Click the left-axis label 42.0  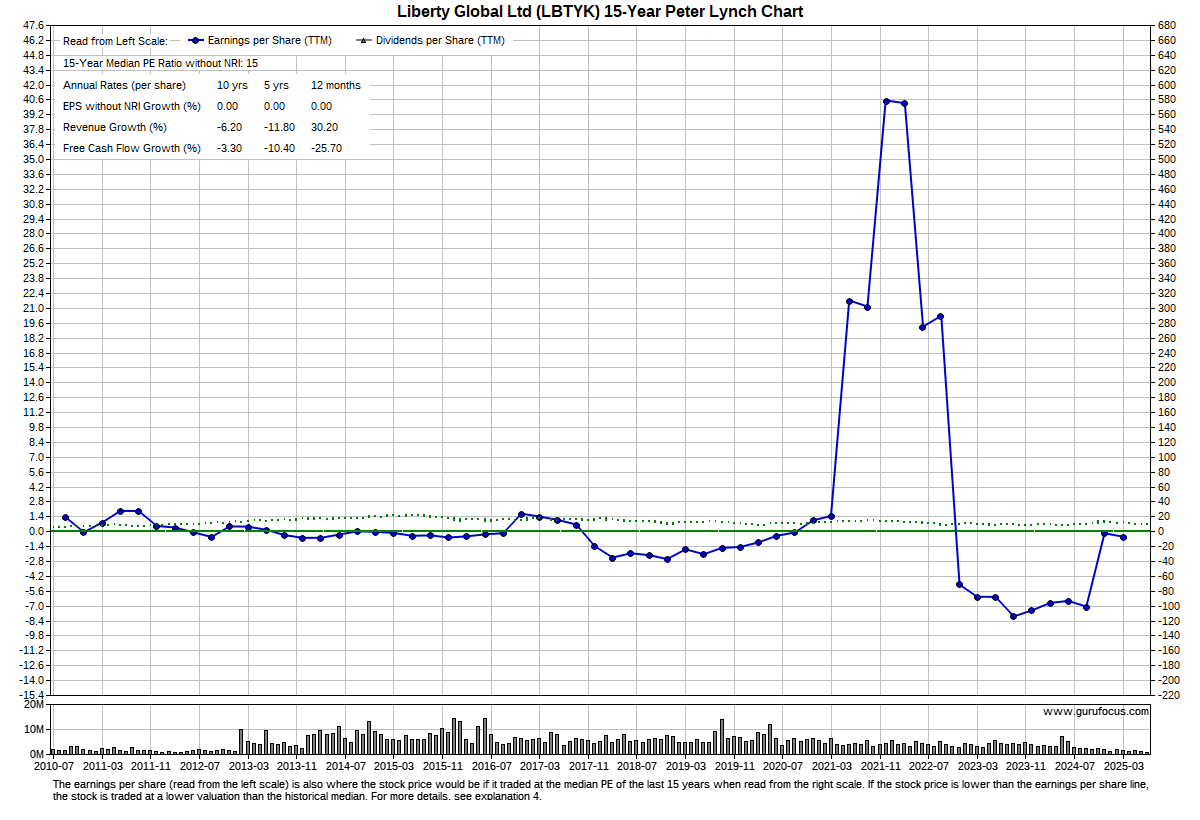tap(32, 85)
